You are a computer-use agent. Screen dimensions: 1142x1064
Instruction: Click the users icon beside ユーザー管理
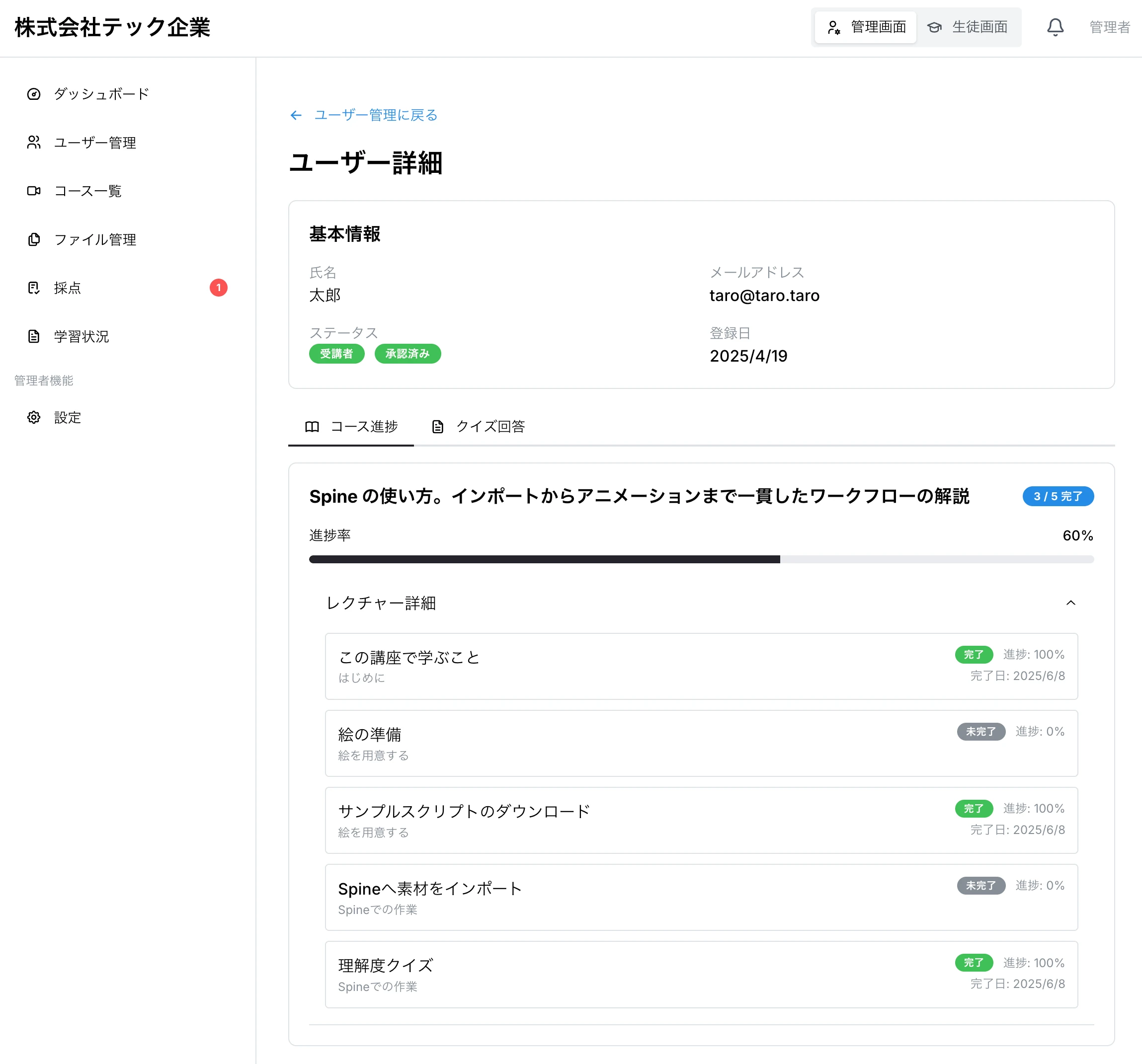pos(34,143)
